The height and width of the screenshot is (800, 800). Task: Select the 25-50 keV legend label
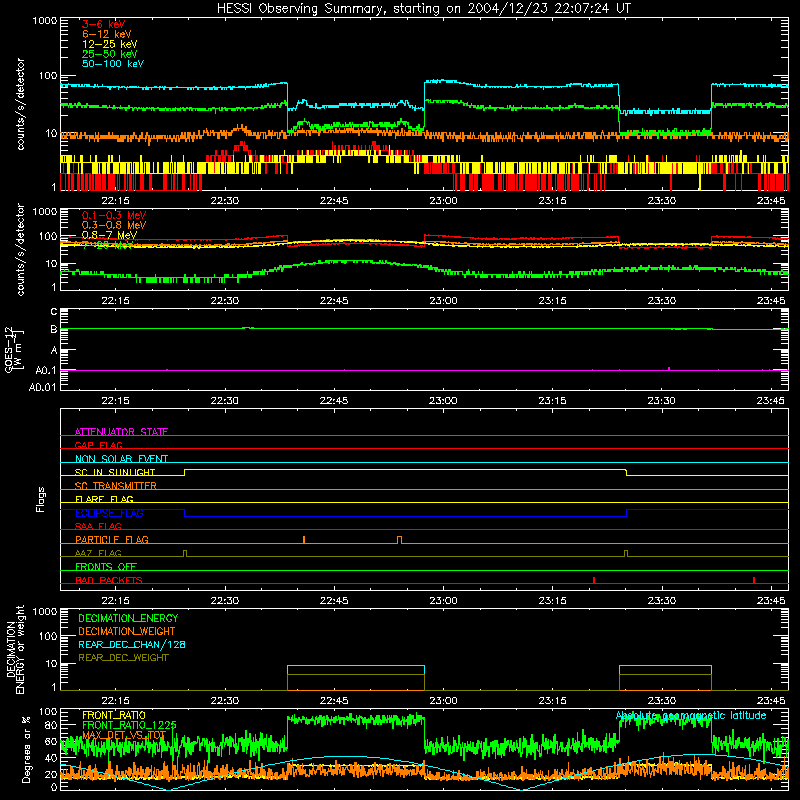[x=110, y=54]
